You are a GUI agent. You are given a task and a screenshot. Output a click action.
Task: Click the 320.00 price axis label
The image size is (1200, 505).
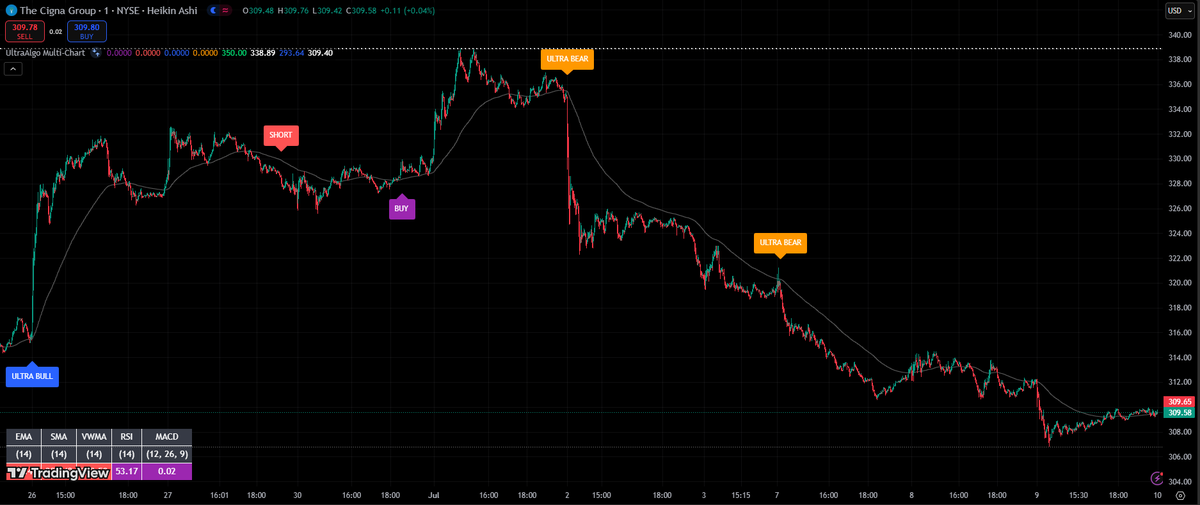1180,282
